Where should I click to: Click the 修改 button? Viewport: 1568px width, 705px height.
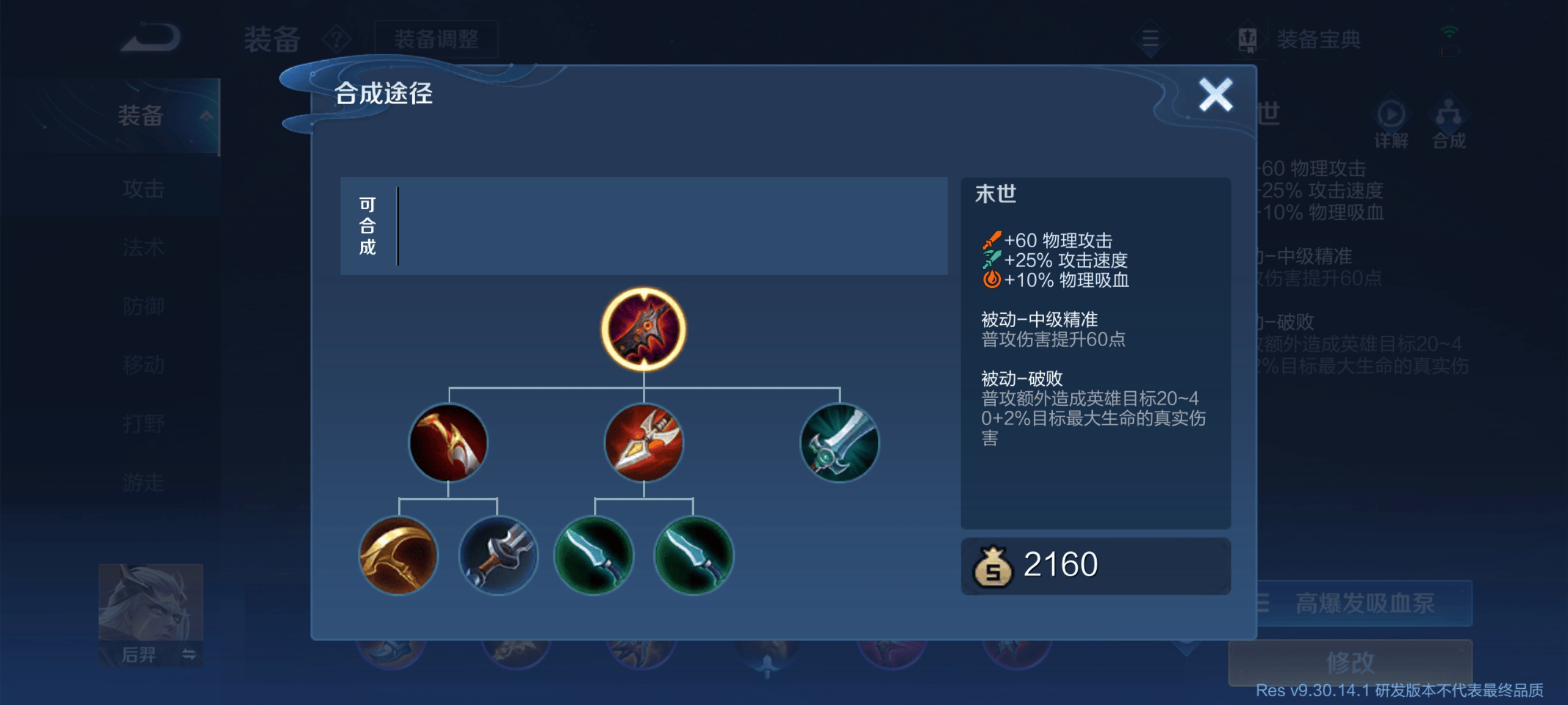pyautogui.click(x=1350, y=662)
